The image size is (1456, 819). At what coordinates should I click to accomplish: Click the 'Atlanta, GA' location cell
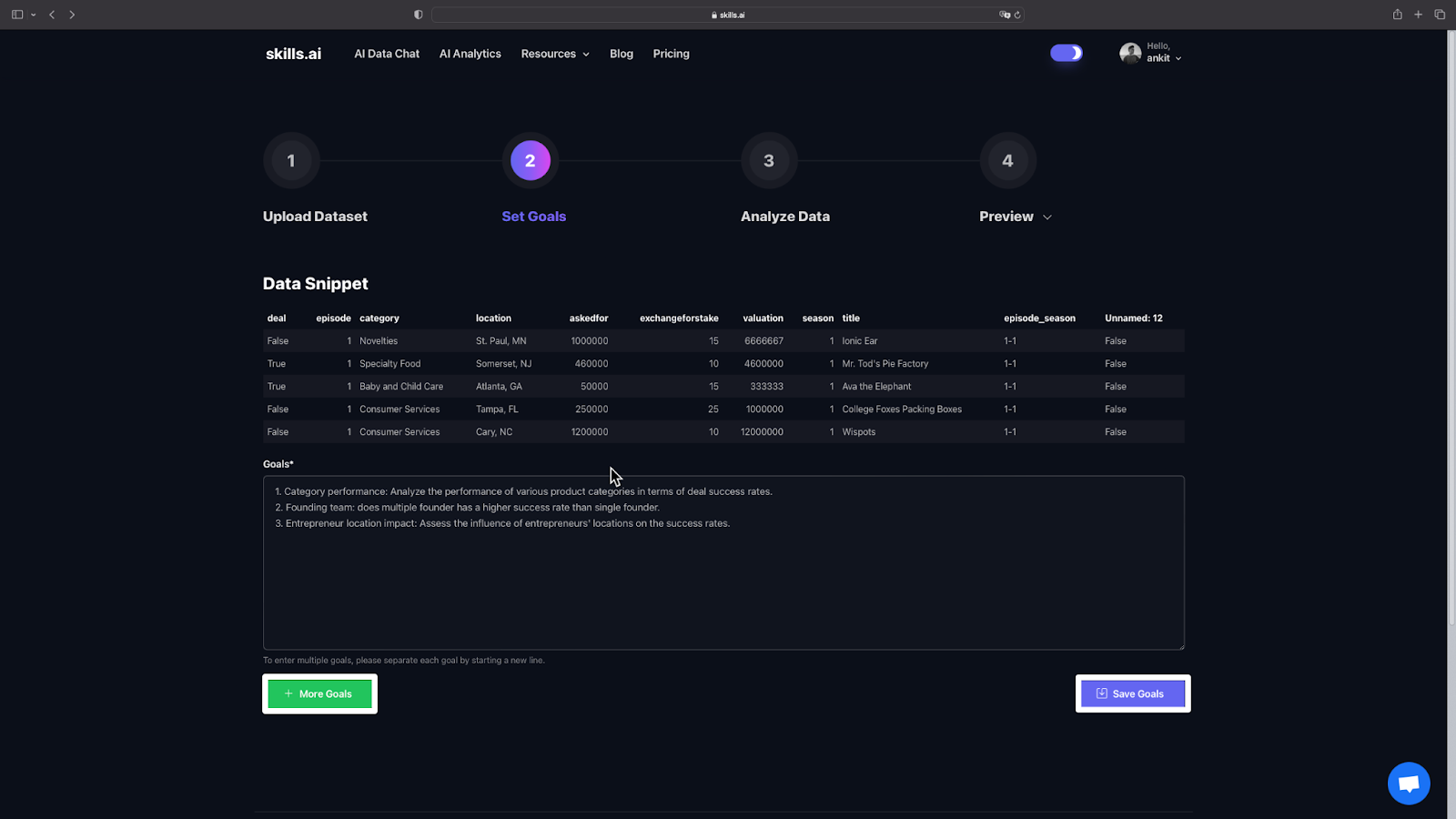[x=499, y=387]
